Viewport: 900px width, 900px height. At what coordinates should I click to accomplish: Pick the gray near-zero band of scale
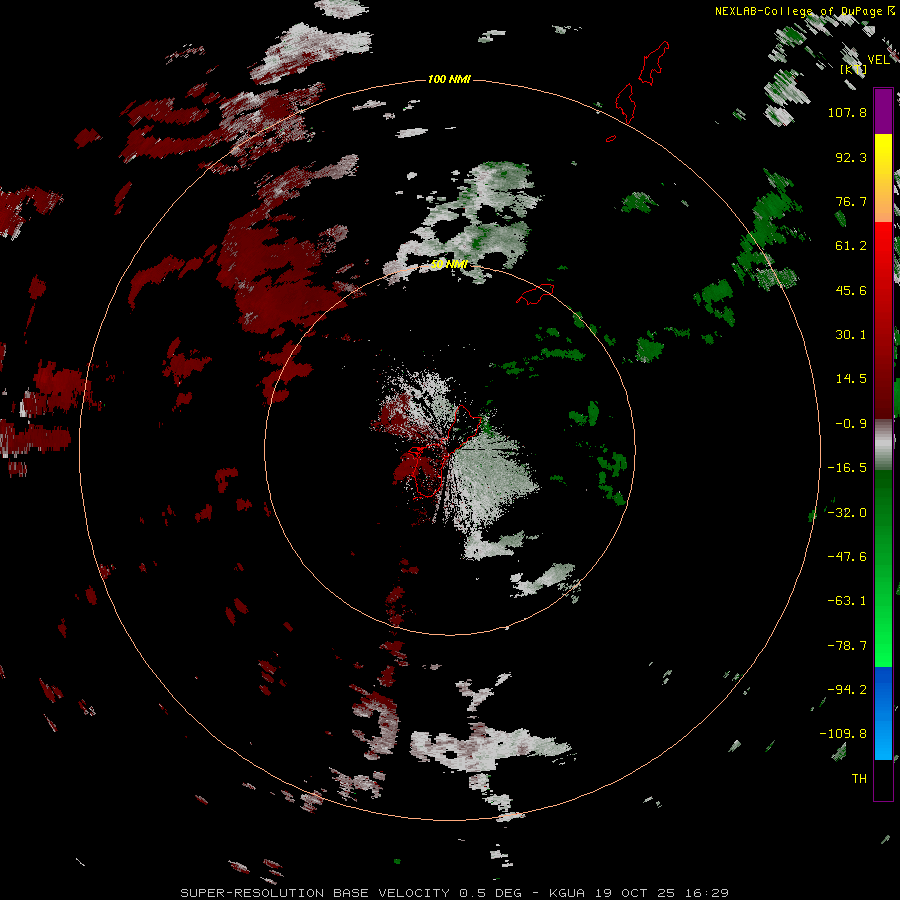(x=883, y=445)
